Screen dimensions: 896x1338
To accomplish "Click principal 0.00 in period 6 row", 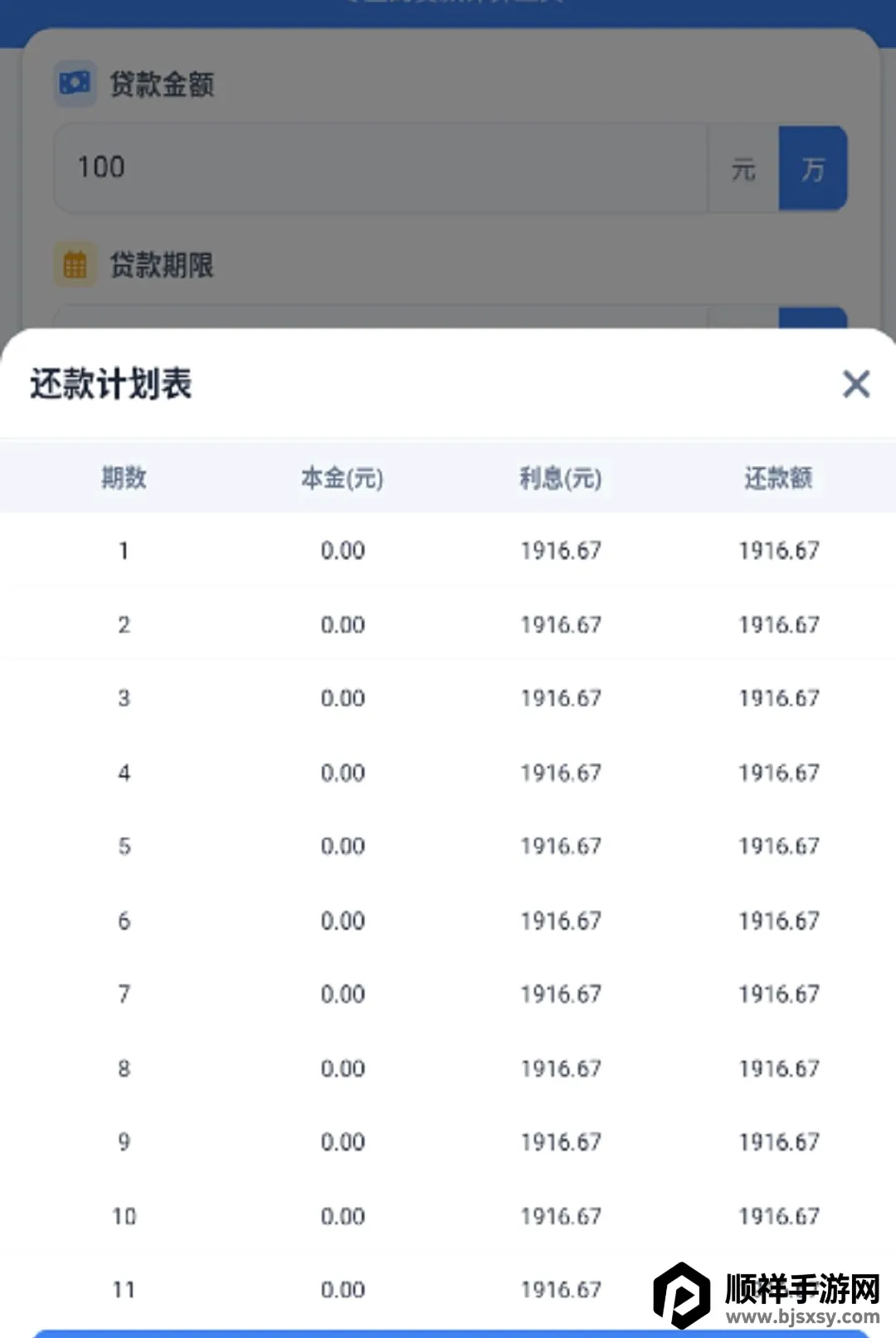I will pyautogui.click(x=343, y=921).
